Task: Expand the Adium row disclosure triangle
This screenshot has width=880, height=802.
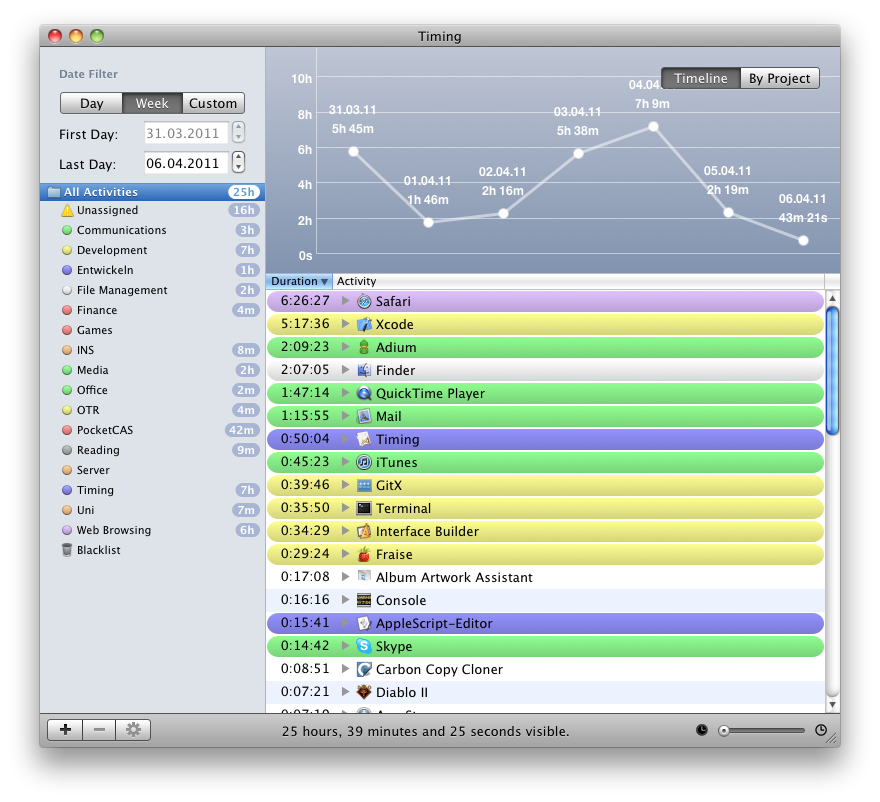Action: pyautogui.click(x=346, y=347)
